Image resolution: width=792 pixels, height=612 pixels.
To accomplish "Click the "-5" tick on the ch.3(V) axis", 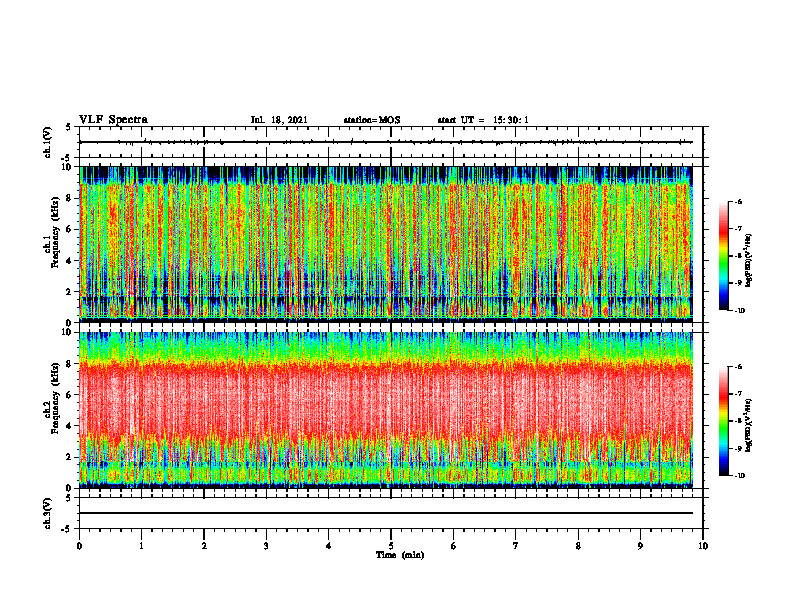I will point(68,529).
